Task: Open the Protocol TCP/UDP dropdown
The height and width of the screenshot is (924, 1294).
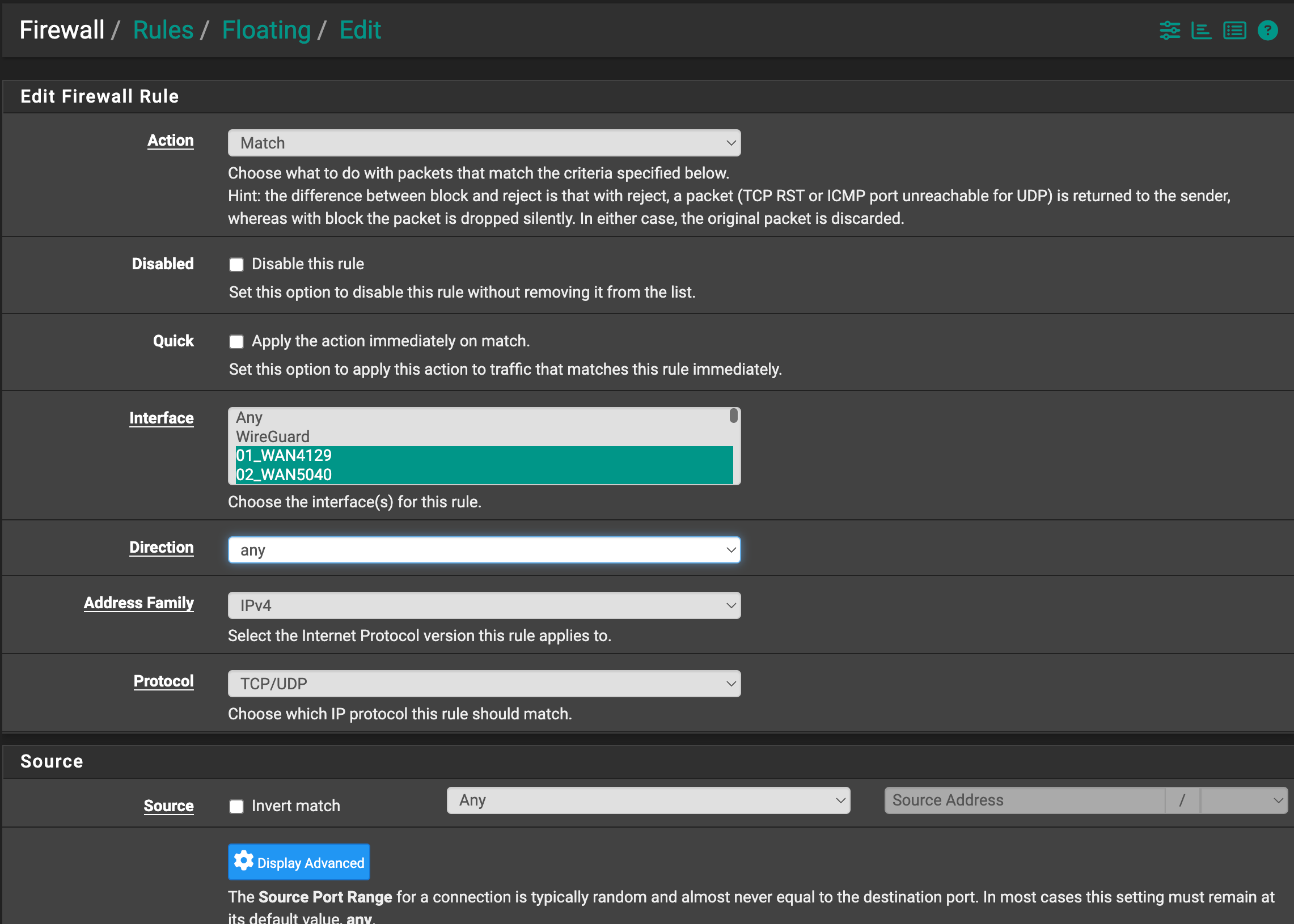Action: pos(484,683)
